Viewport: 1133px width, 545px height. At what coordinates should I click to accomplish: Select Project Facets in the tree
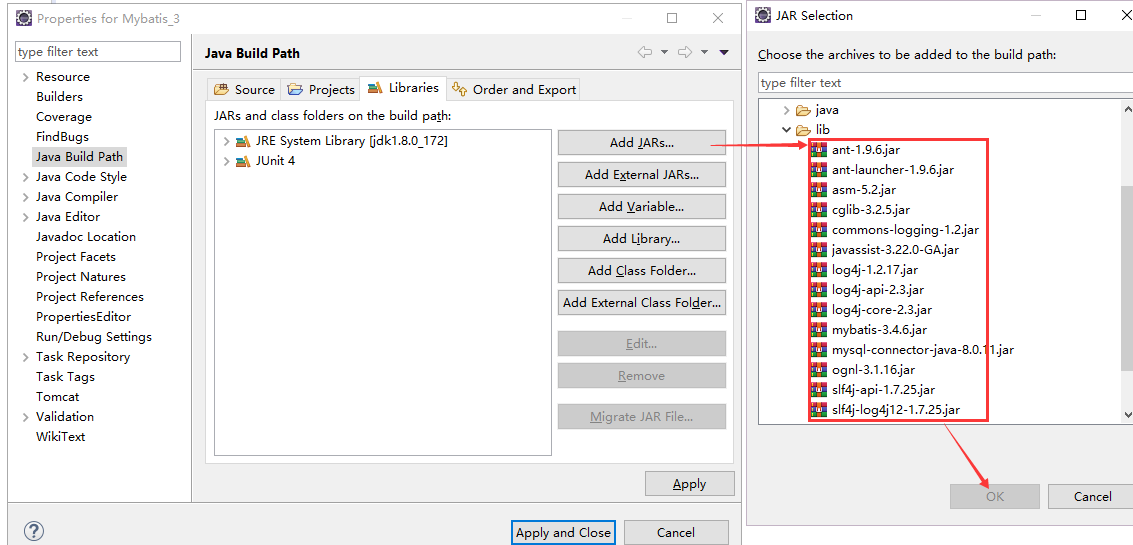click(76, 257)
